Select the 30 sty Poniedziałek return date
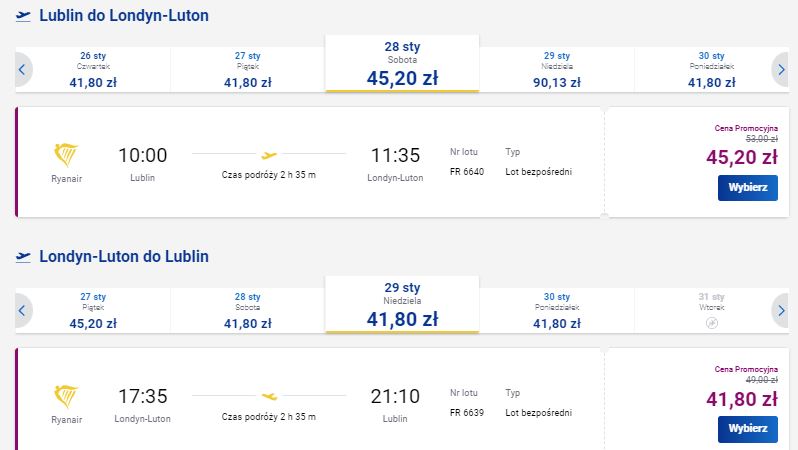 point(557,311)
